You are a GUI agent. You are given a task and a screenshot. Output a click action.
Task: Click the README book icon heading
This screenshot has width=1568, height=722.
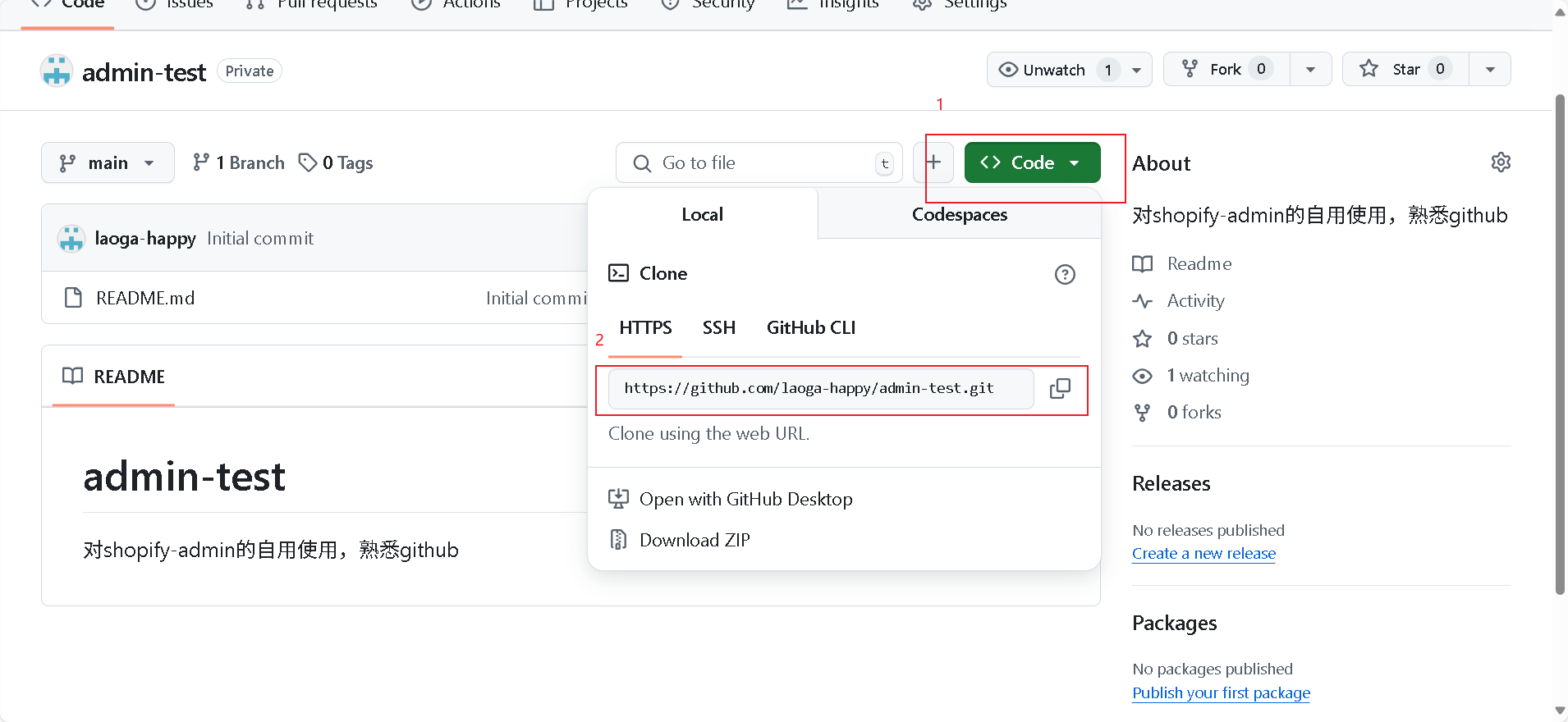(72, 376)
